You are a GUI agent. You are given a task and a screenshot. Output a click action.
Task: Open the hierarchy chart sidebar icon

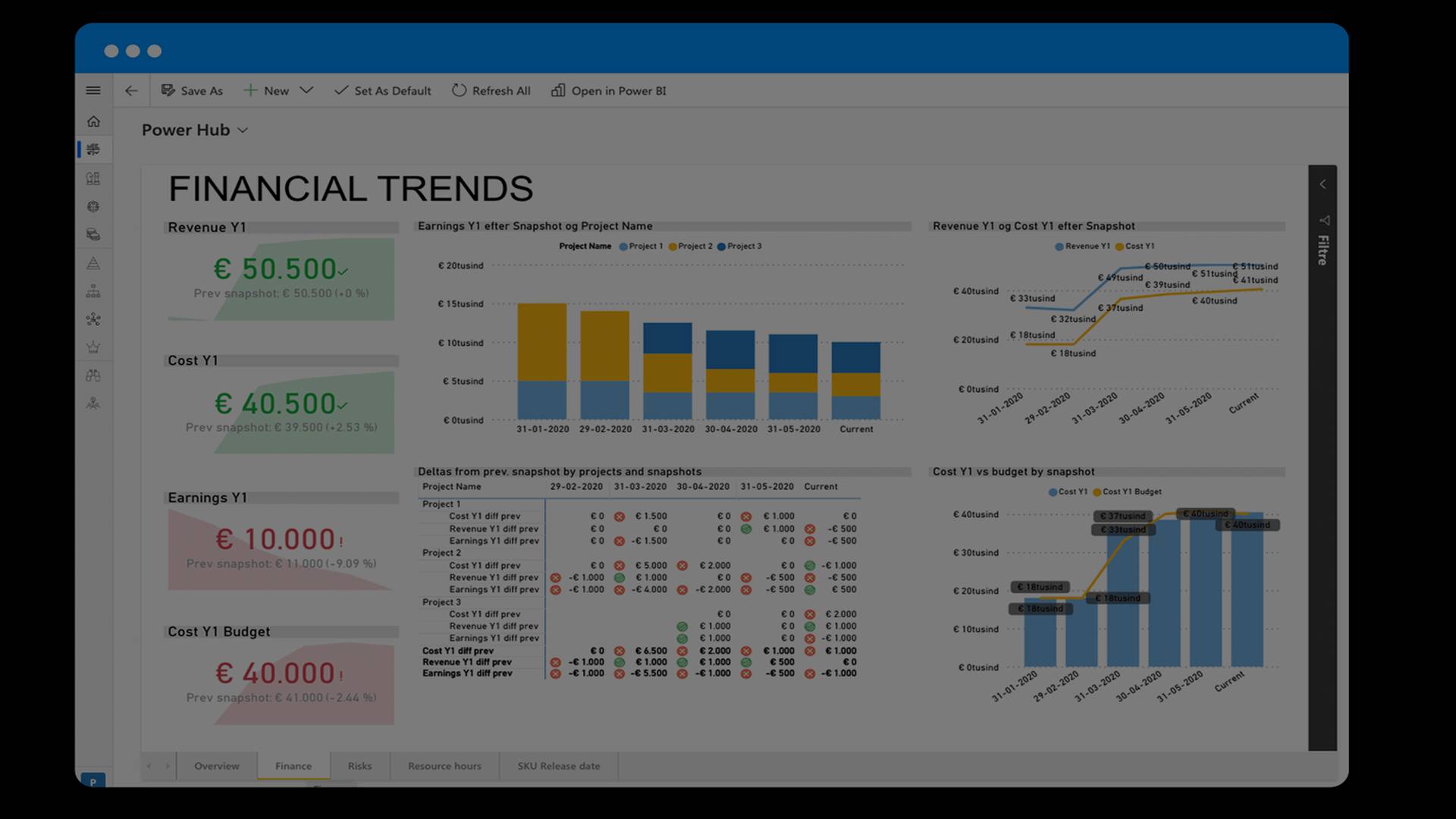tap(93, 291)
